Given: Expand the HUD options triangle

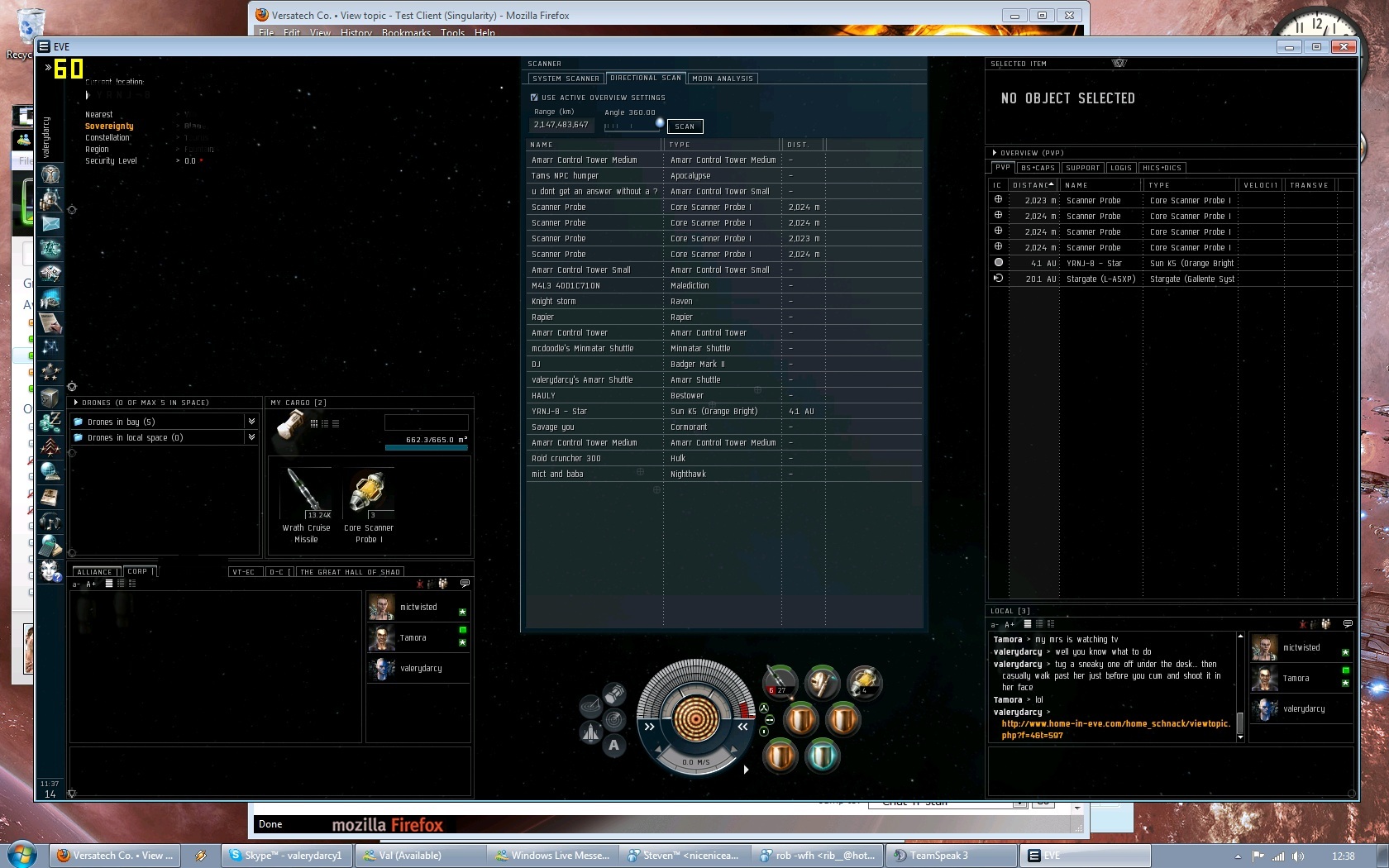Looking at the screenshot, I should coord(746,770).
